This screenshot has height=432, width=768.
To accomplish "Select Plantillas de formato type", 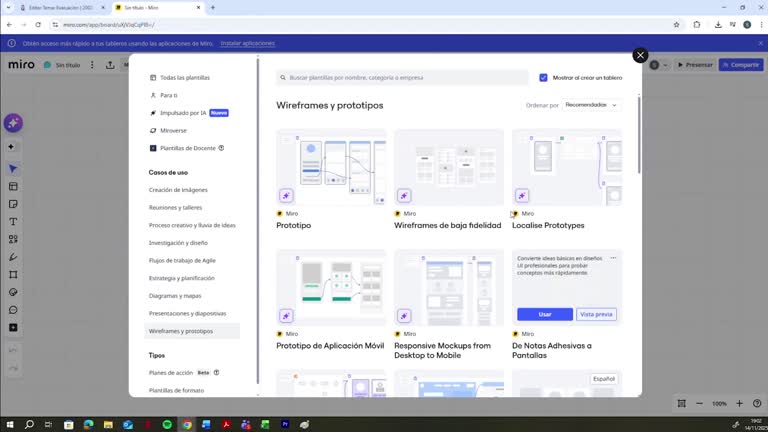I will (176, 390).
